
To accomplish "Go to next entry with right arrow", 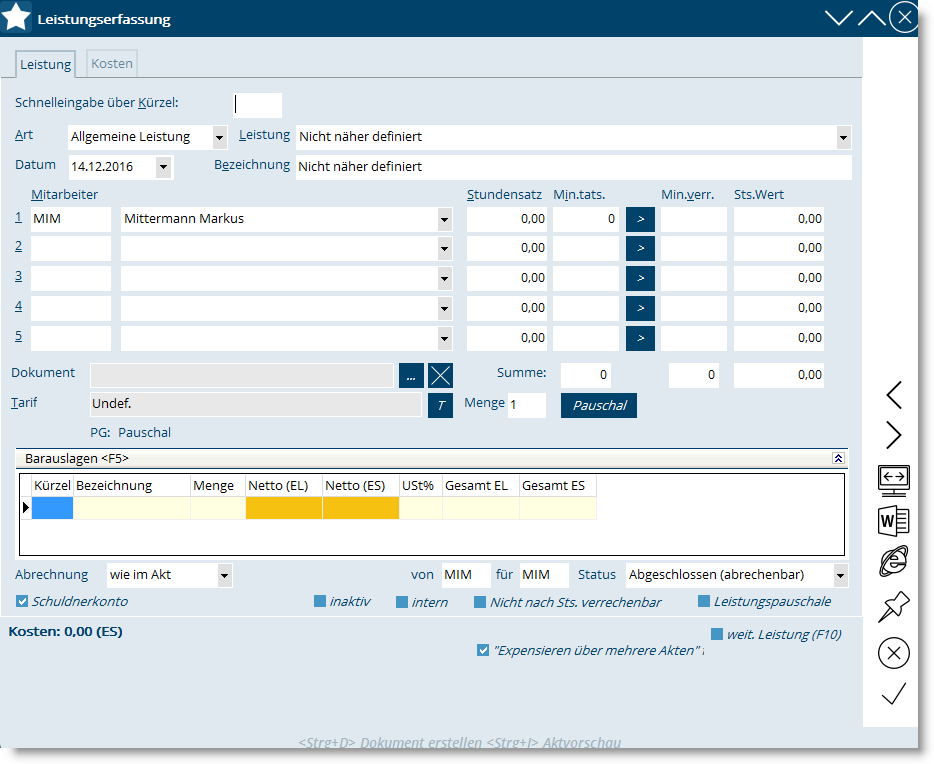I will [x=894, y=436].
